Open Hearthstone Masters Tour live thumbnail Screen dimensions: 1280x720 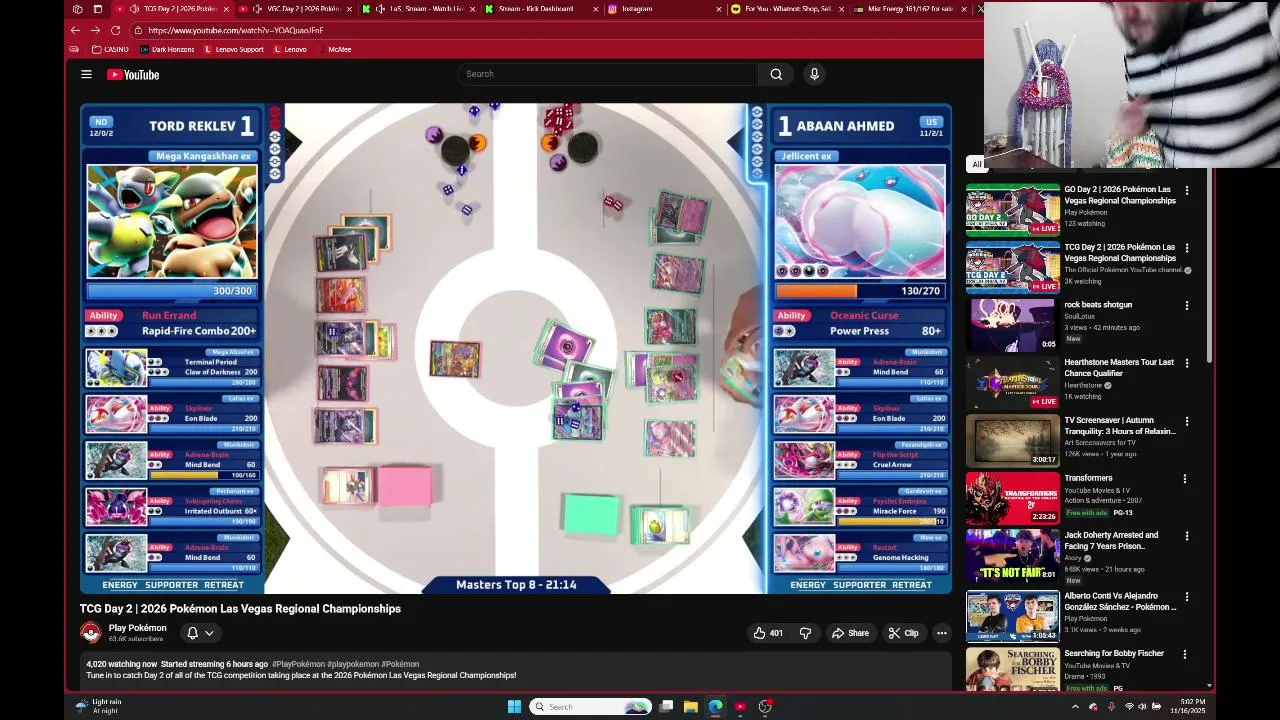(x=1012, y=382)
